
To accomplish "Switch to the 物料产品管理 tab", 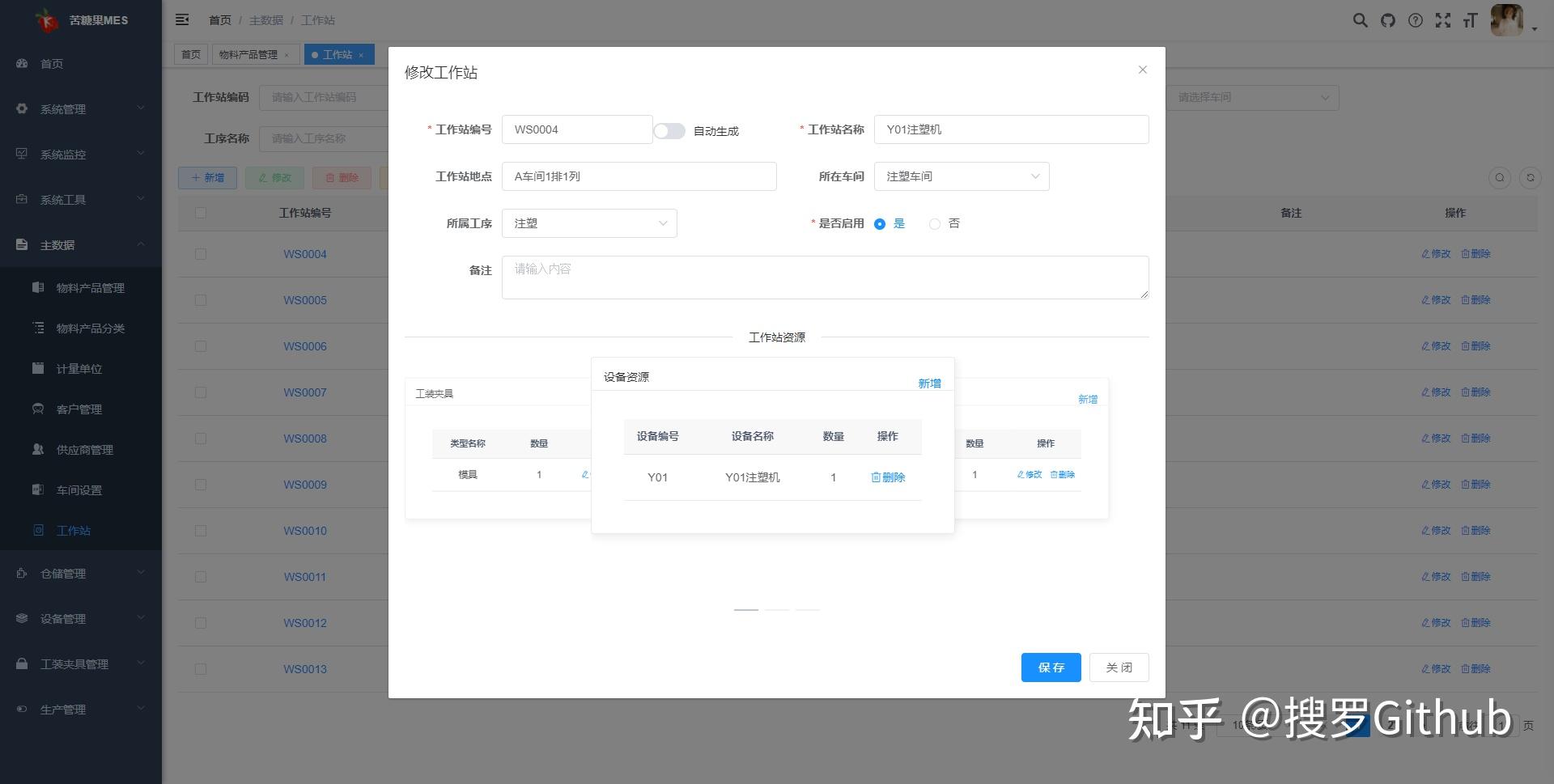I will pos(251,54).
